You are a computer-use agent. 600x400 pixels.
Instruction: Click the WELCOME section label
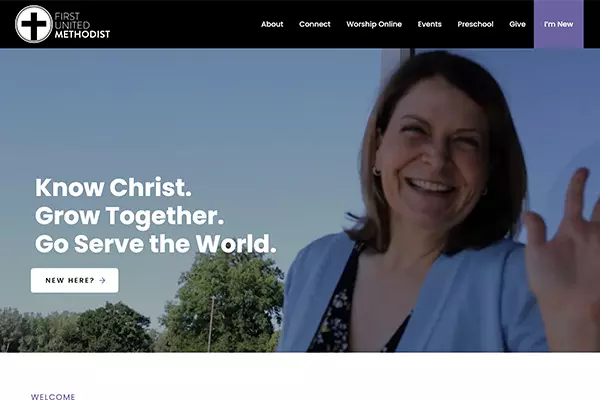point(53,397)
